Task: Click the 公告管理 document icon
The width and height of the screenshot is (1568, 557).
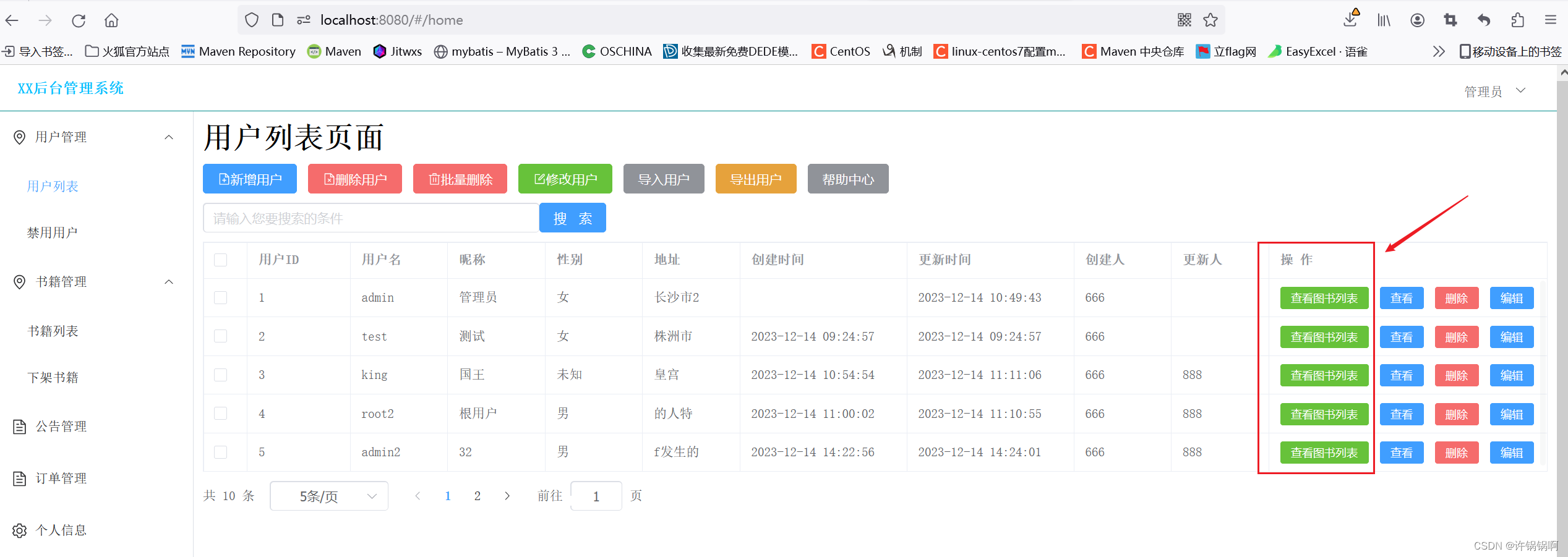Action: point(20,427)
